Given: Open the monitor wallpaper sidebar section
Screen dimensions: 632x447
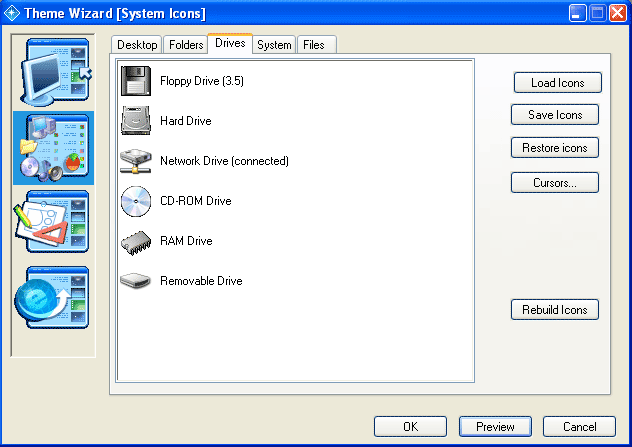Looking at the screenshot, I should (x=54, y=73).
